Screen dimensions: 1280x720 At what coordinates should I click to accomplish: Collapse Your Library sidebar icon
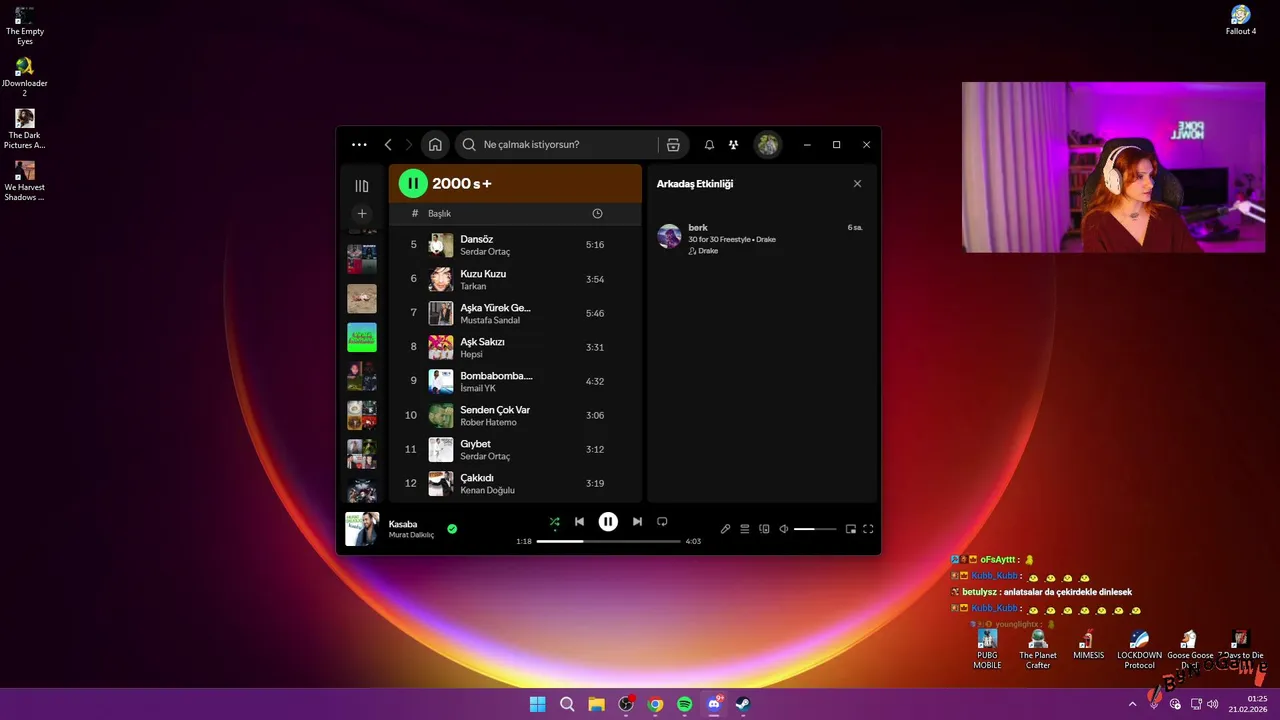tap(362, 186)
